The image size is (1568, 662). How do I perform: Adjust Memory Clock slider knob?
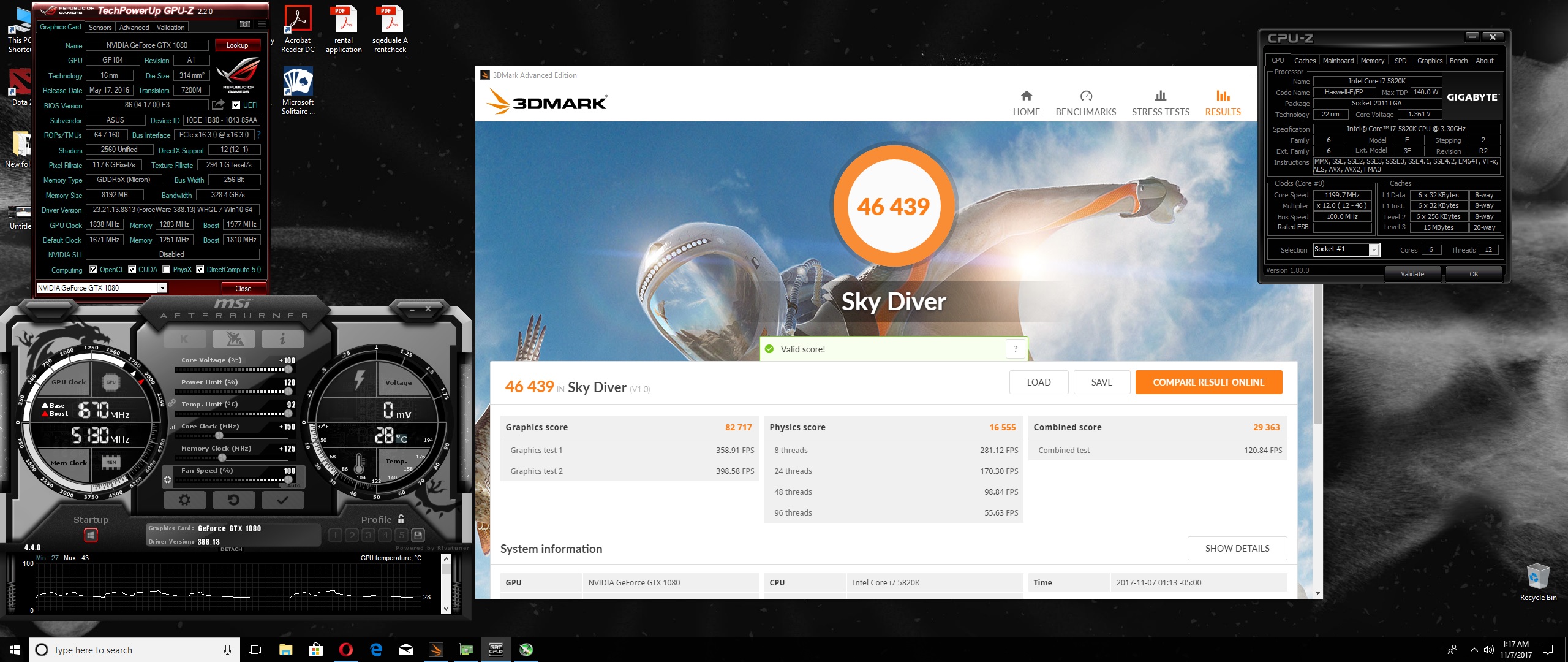[x=222, y=457]
